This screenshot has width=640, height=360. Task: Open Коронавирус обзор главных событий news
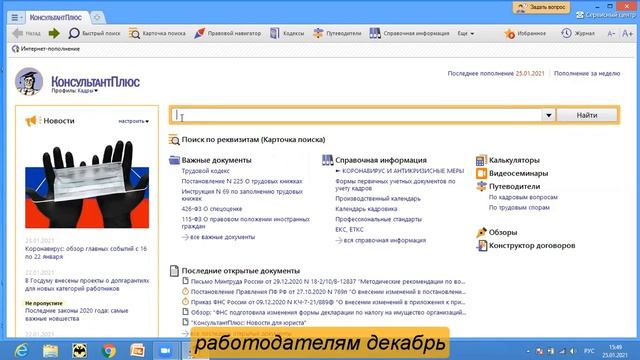[86, 253]
